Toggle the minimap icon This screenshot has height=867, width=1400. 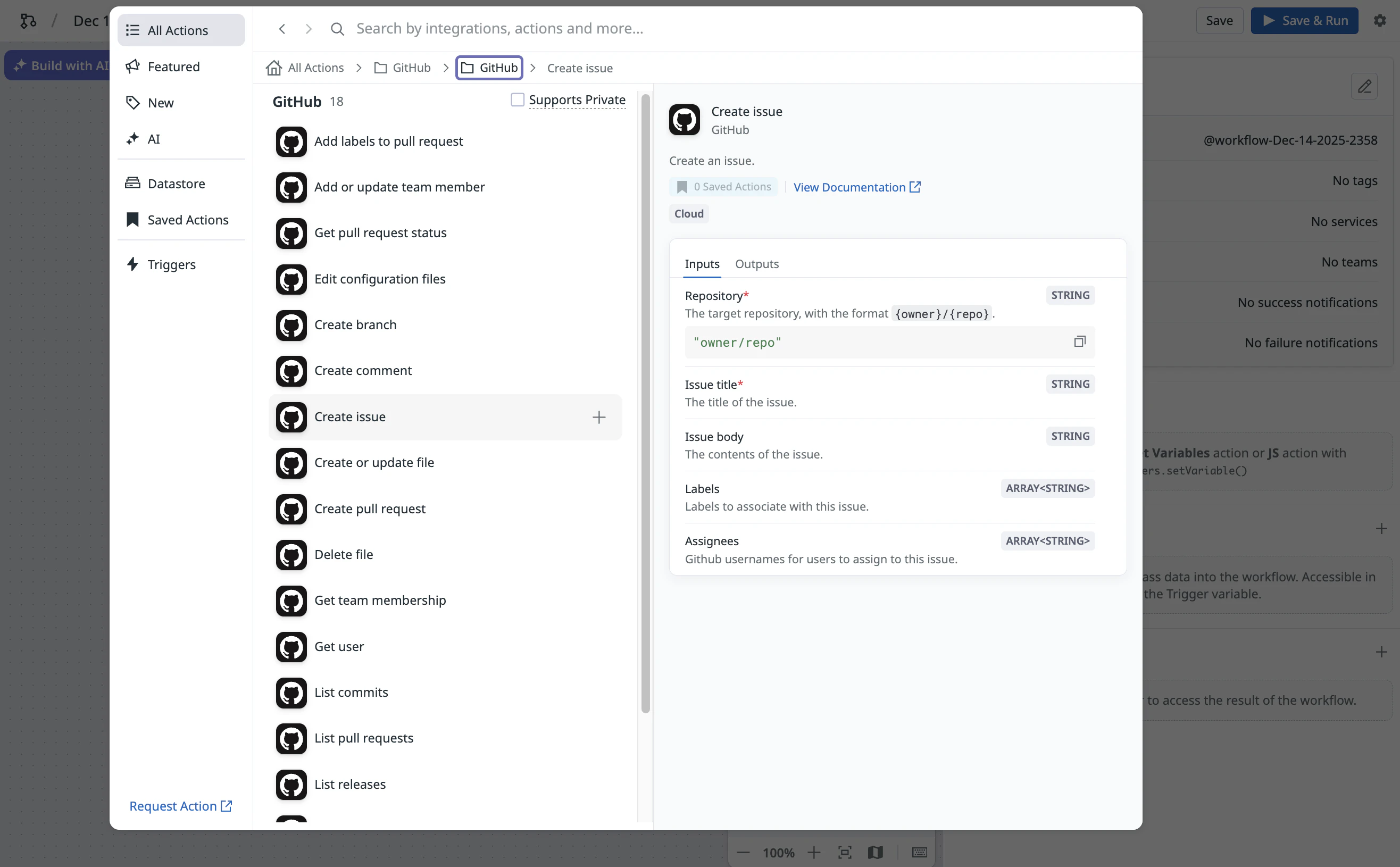click(875, 852)
